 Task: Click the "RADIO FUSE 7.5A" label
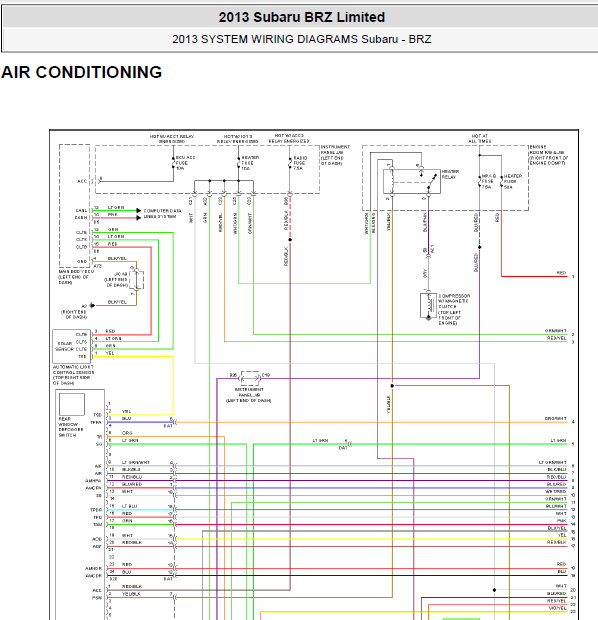coord(300,163)
